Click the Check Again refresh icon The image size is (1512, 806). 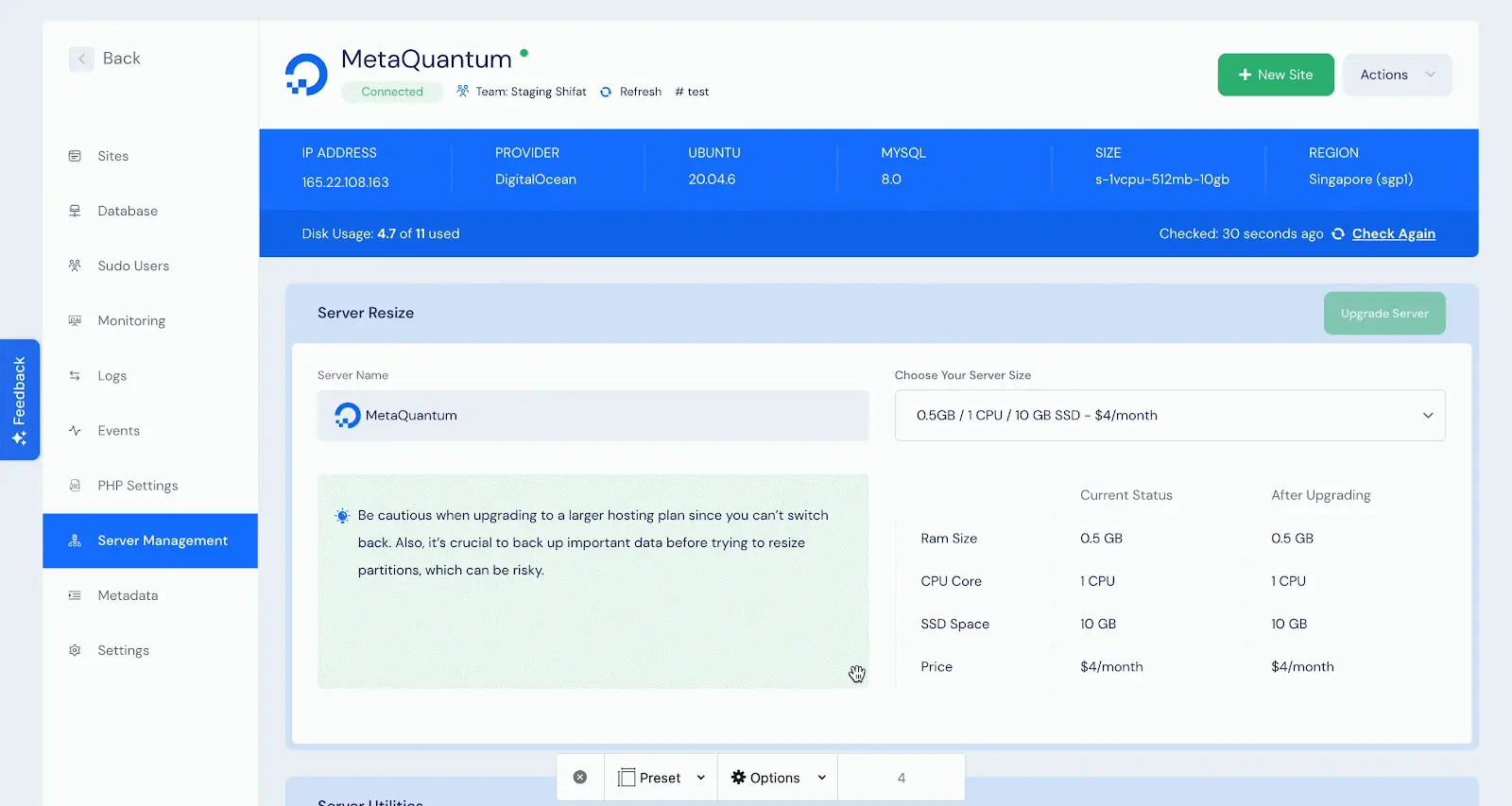pyautogui.click(x=1338, y=234)
